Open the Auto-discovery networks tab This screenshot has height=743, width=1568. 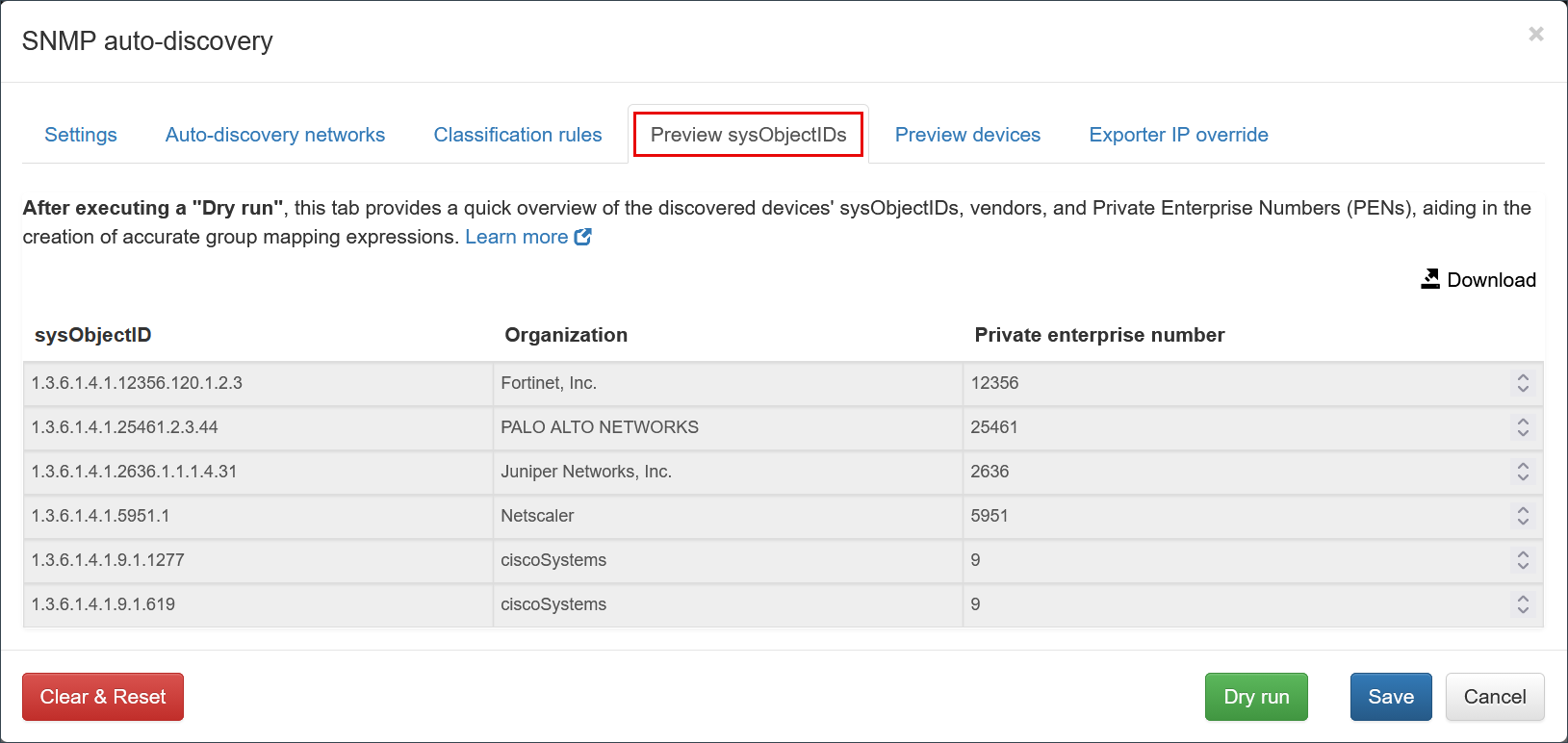click(x=275, y=135)
